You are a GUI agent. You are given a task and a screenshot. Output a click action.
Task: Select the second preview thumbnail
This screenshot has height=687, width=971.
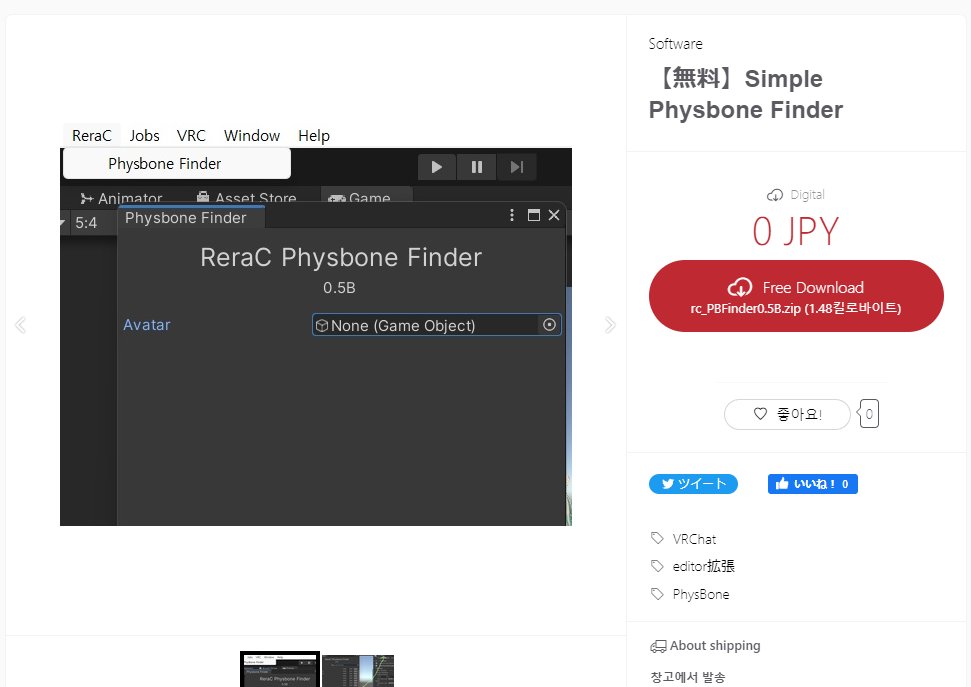[358, 671]
